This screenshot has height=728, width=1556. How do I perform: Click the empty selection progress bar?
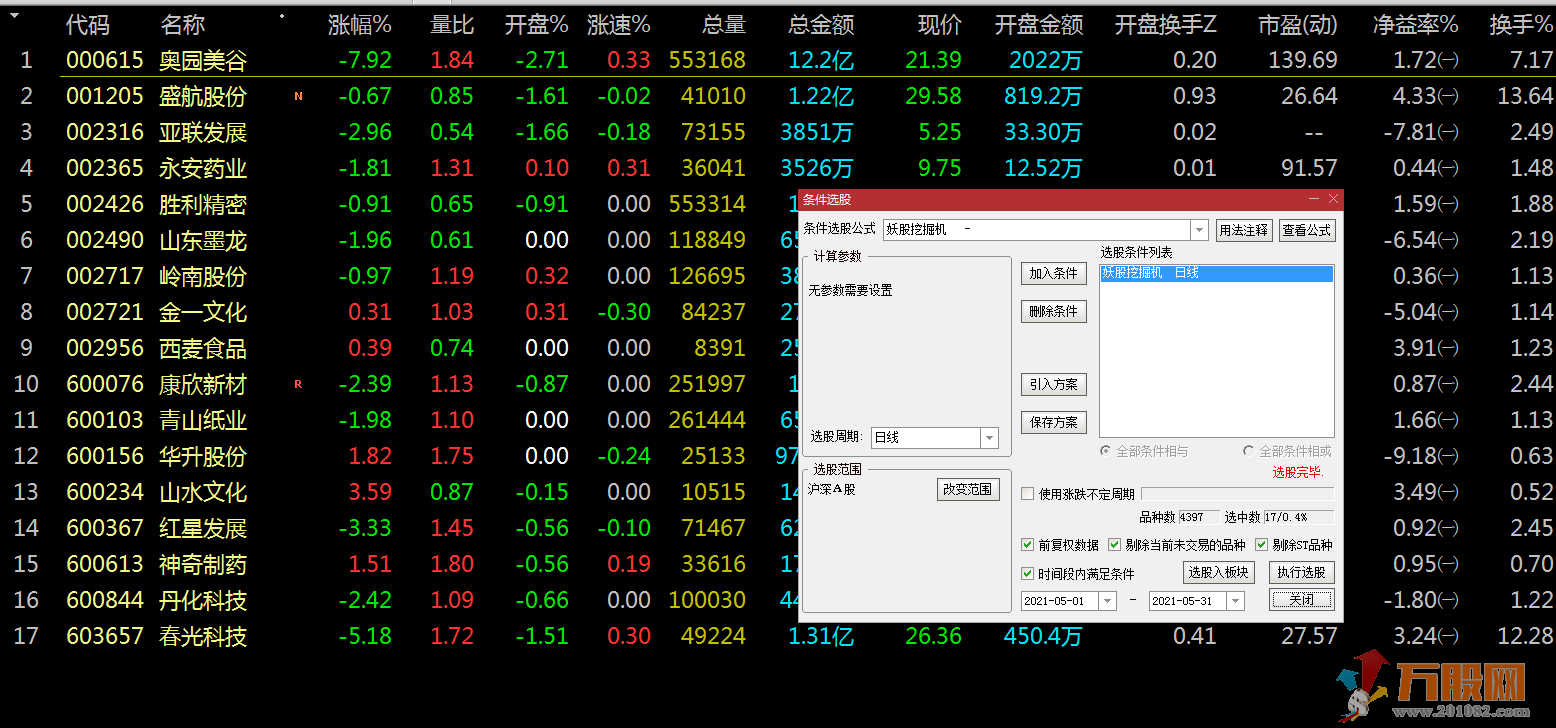(x=1238, y=494)
